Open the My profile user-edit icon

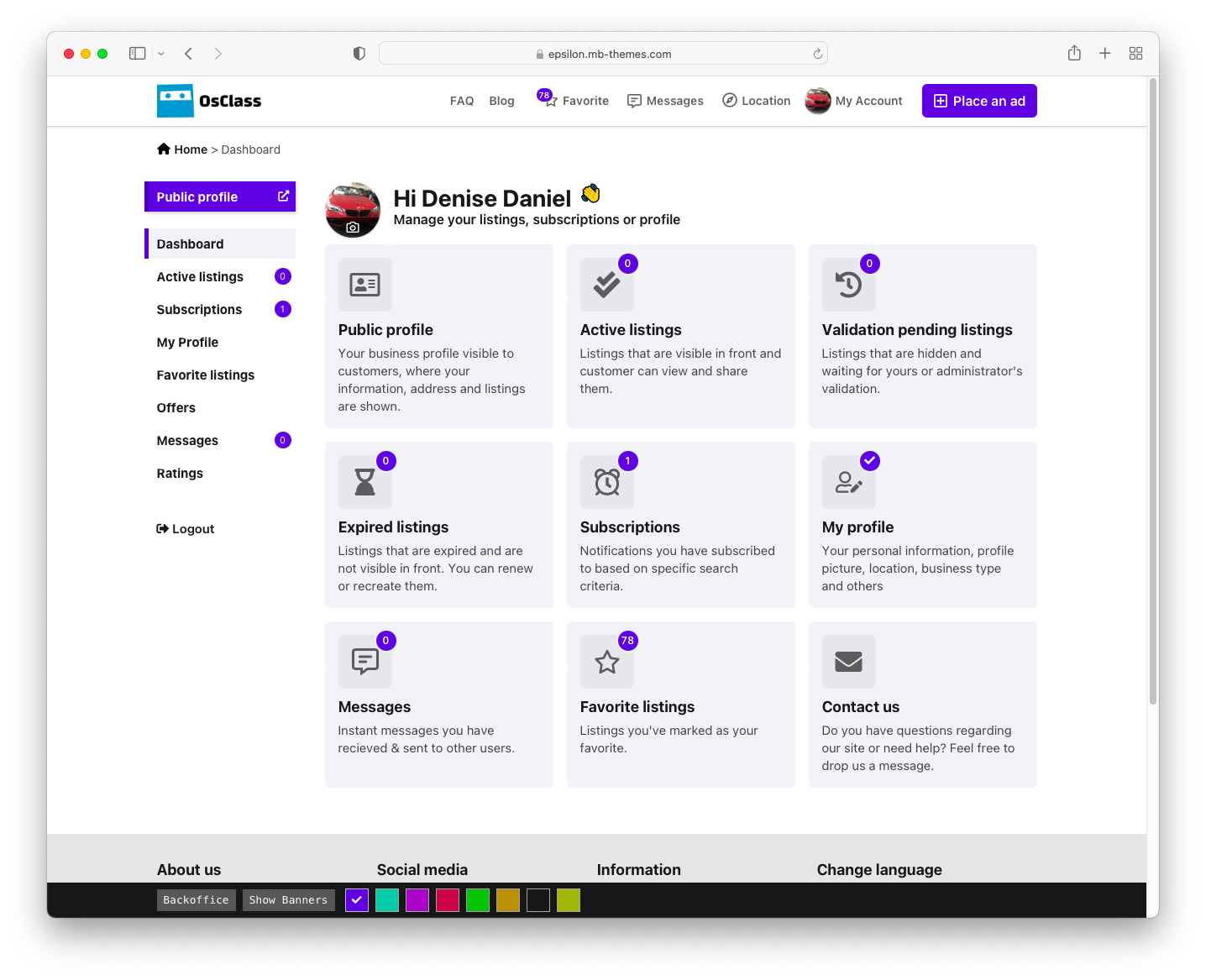[848, 482]
